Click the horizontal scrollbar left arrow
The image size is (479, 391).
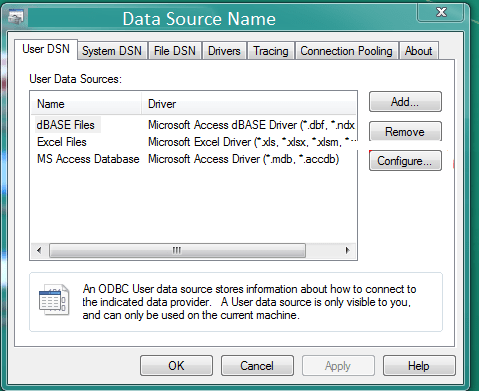tap(39, 250)
